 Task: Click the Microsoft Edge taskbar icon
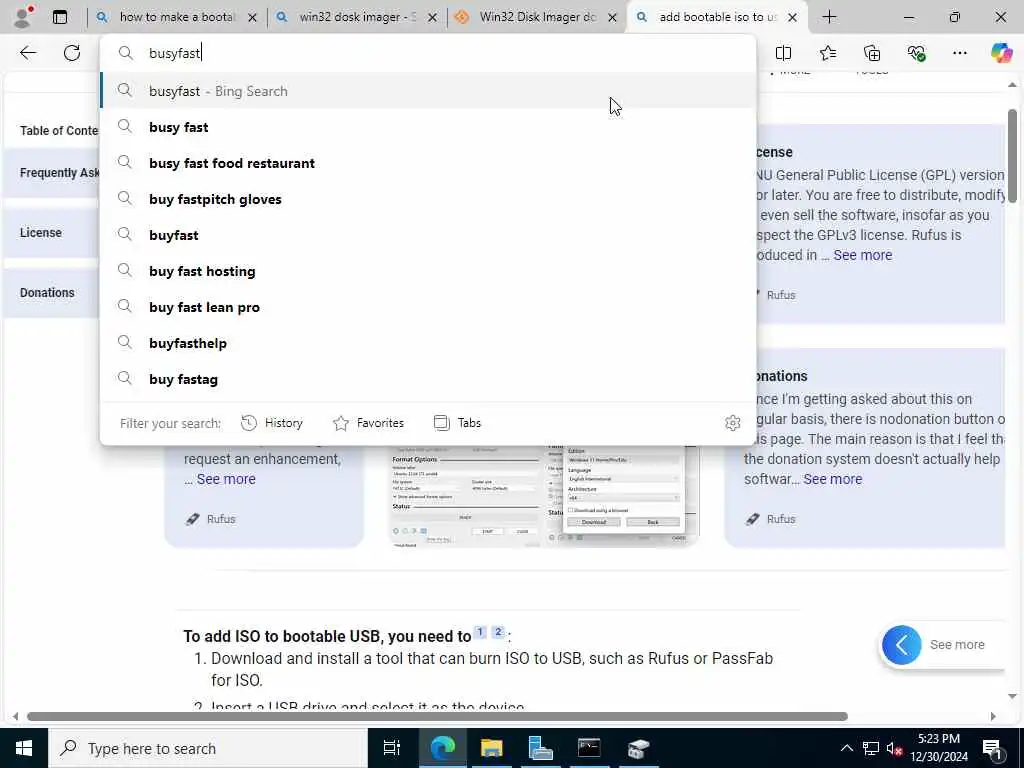pos(442,748)
